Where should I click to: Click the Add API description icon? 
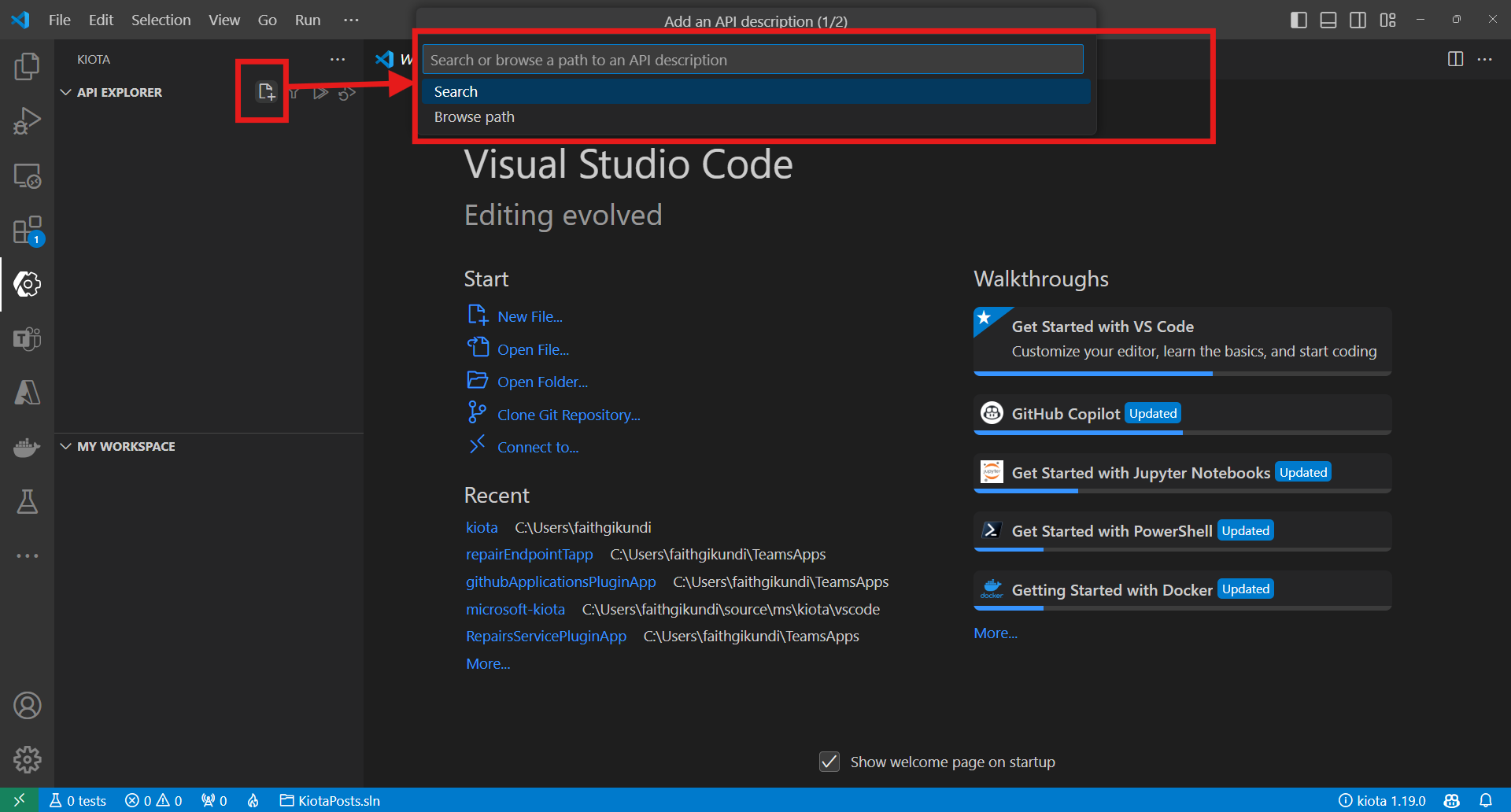[x=266, y=92]
